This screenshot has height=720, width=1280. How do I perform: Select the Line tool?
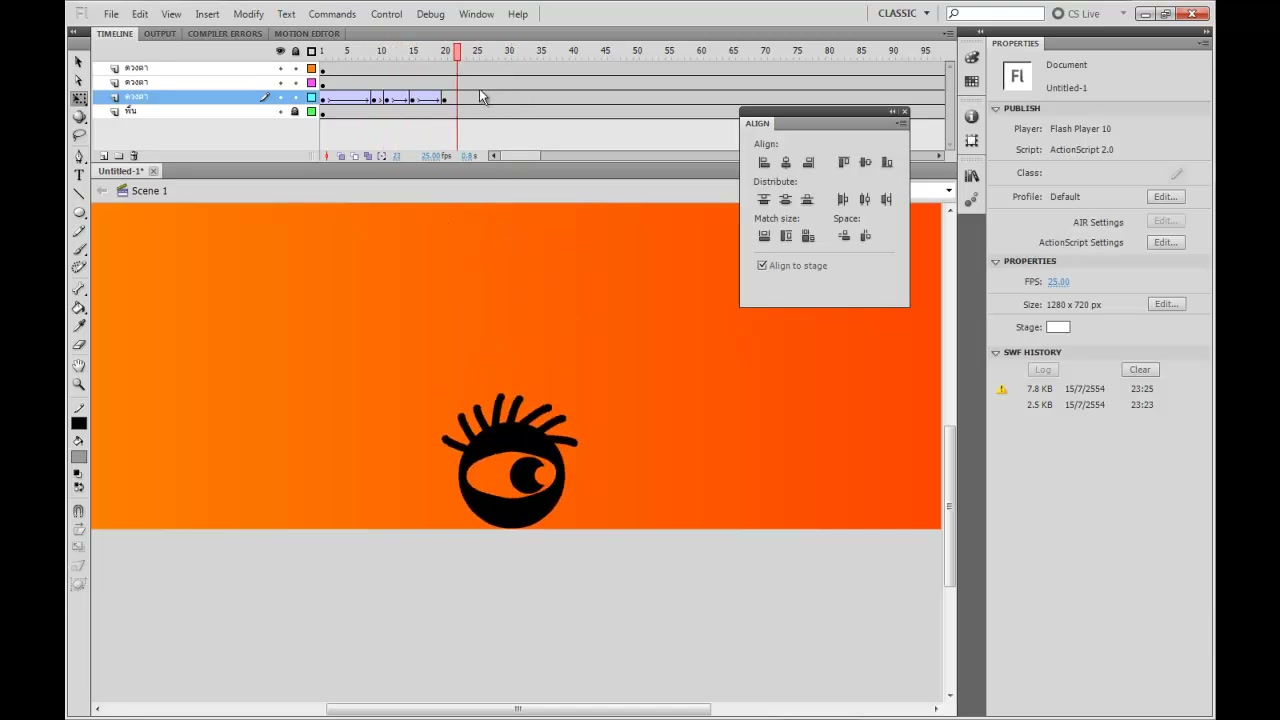point(79,194)
